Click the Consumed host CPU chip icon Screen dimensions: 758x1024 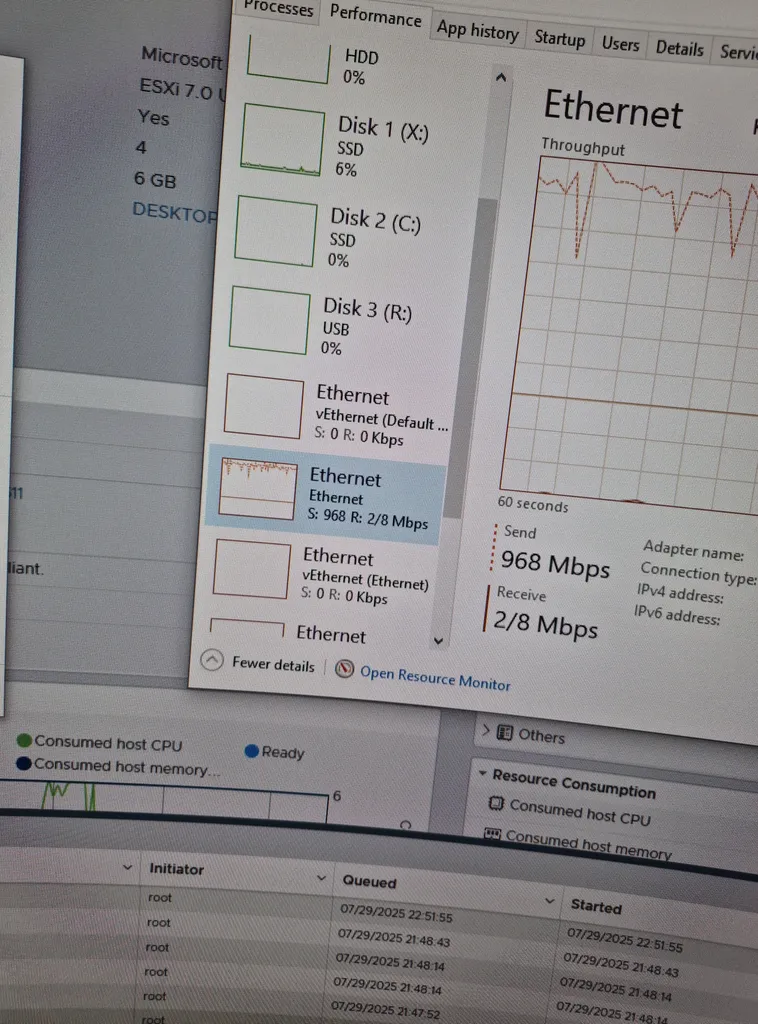coord(493,804)
